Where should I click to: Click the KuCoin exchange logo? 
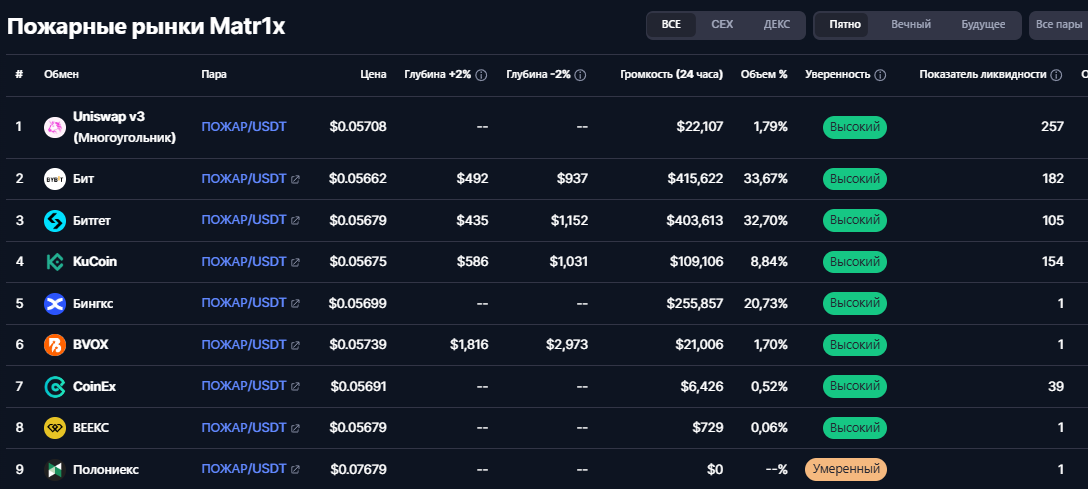tap(55, 262)
